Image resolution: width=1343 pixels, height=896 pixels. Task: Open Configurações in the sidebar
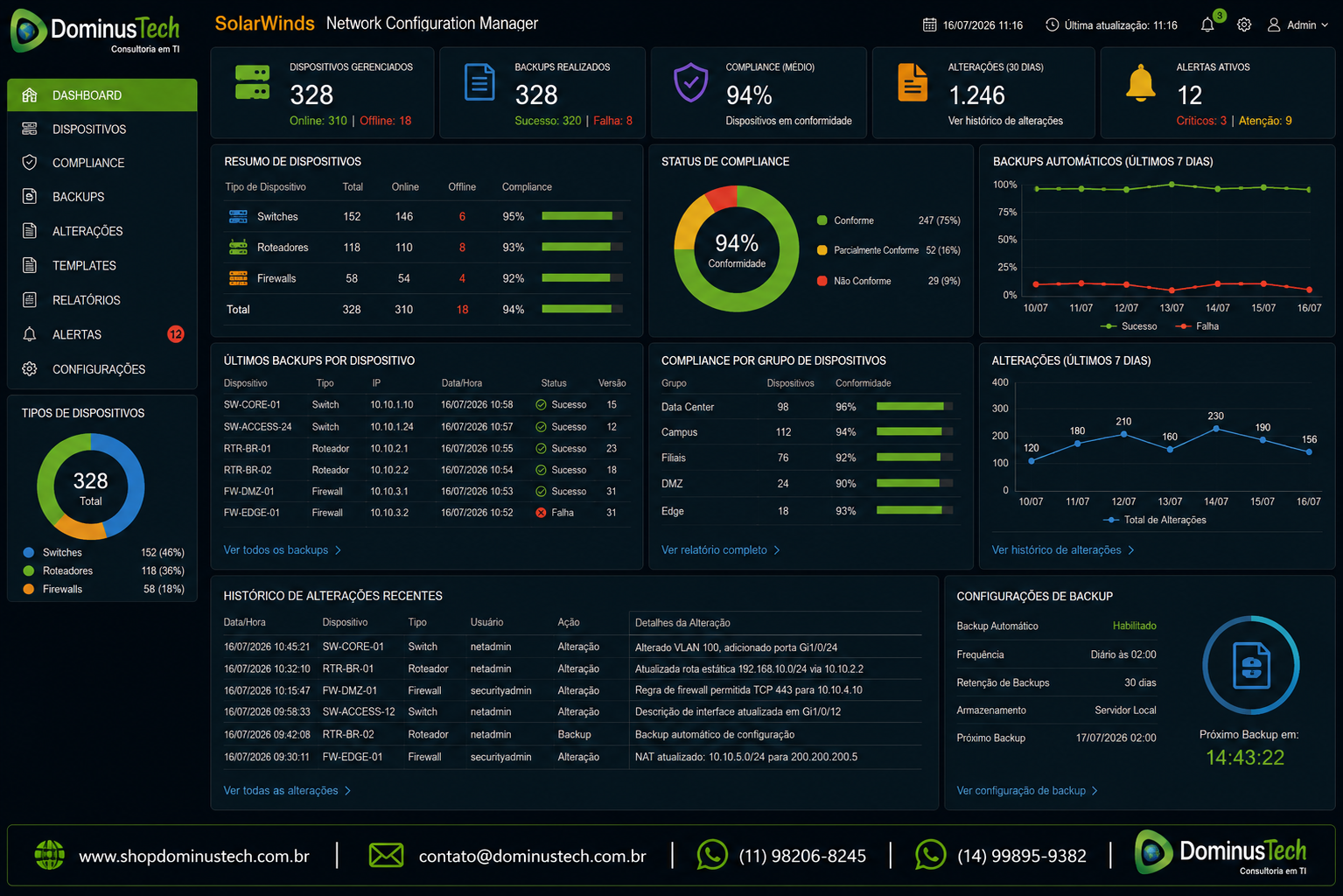(x=102, y=369)
